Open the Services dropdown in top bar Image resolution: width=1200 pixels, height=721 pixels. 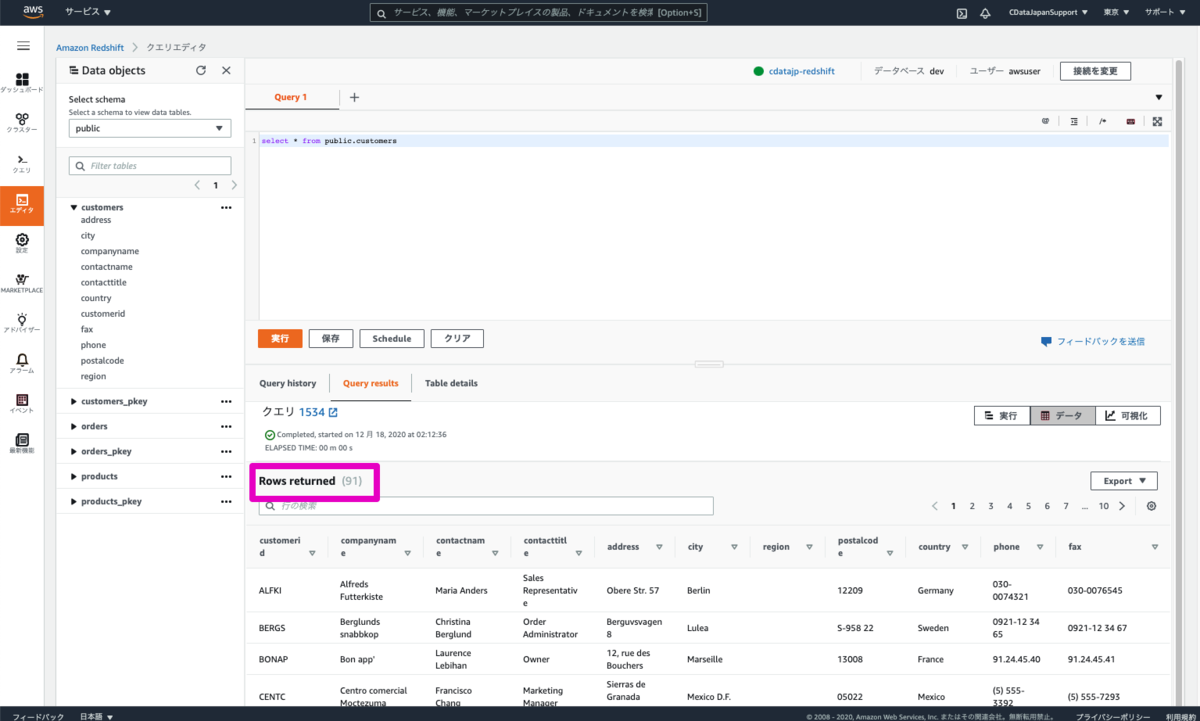88,13
